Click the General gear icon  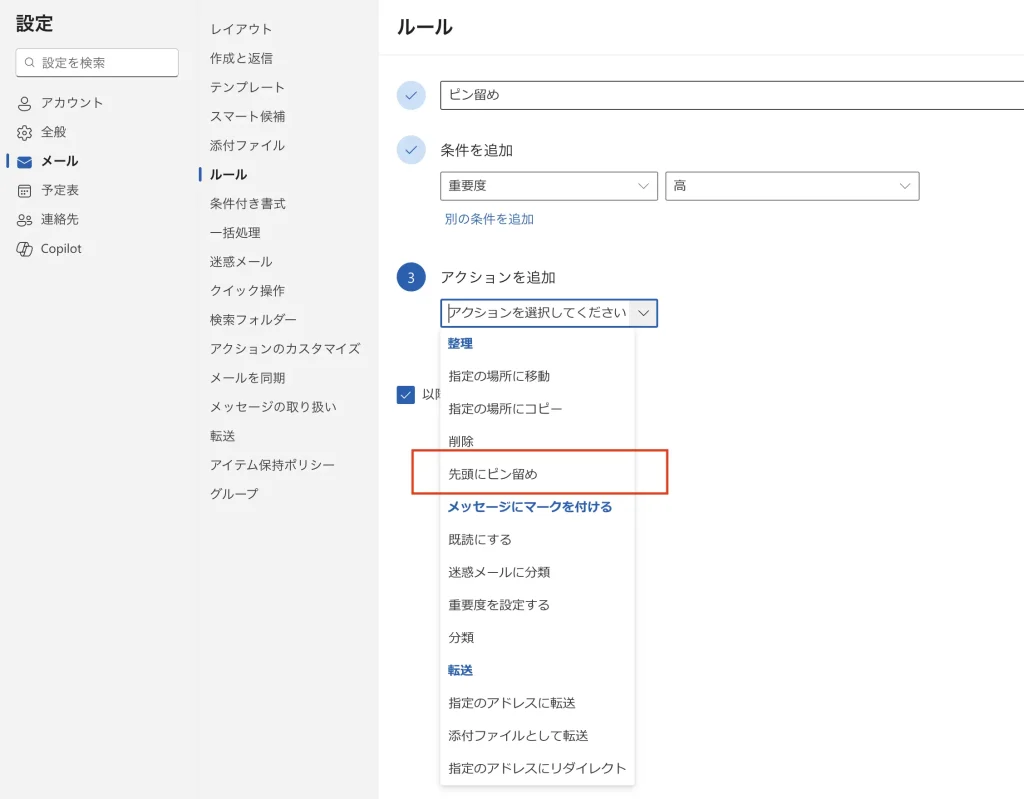click(25, 132)
